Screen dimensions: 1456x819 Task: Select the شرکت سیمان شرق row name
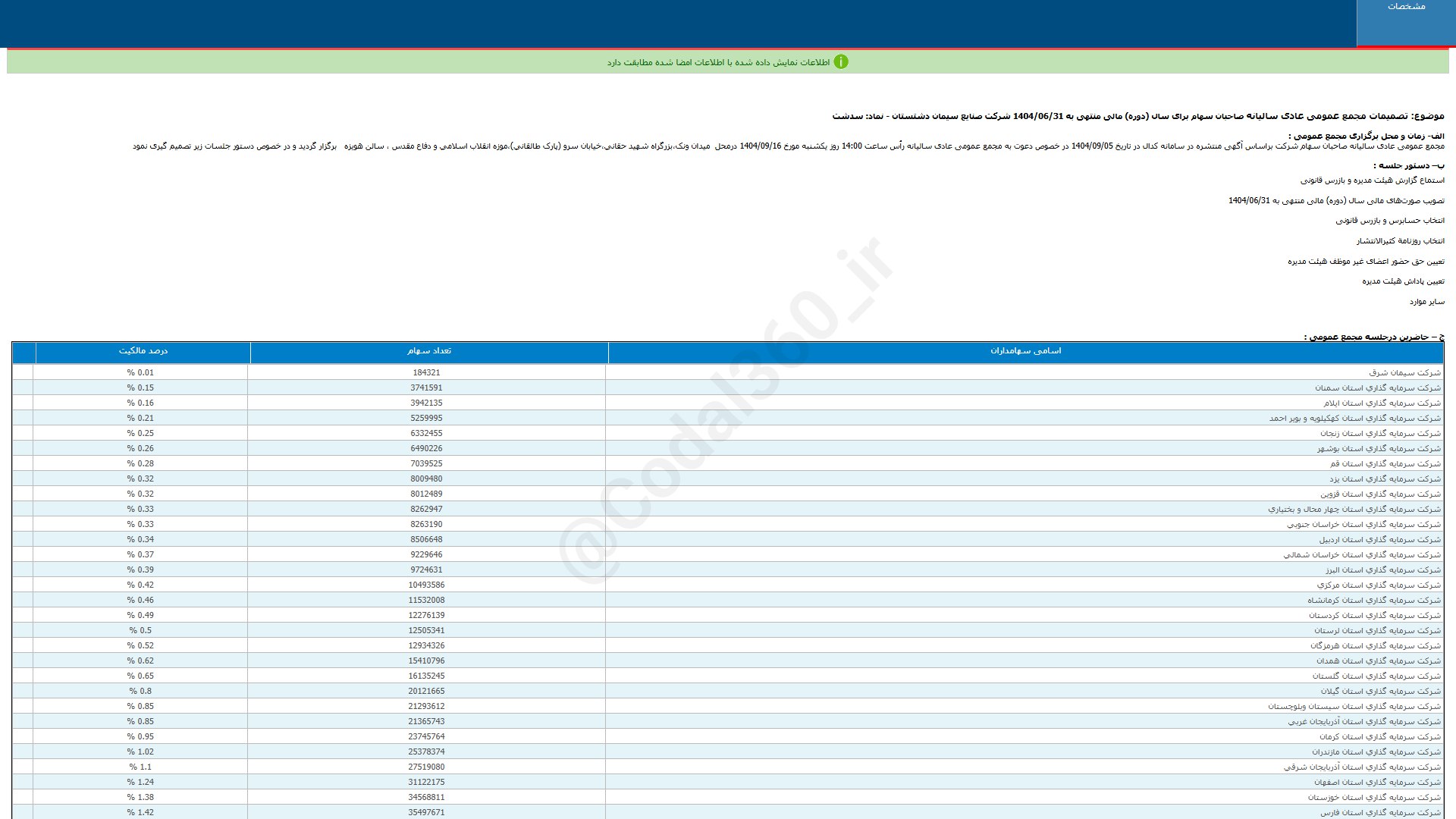[1404, 373]
